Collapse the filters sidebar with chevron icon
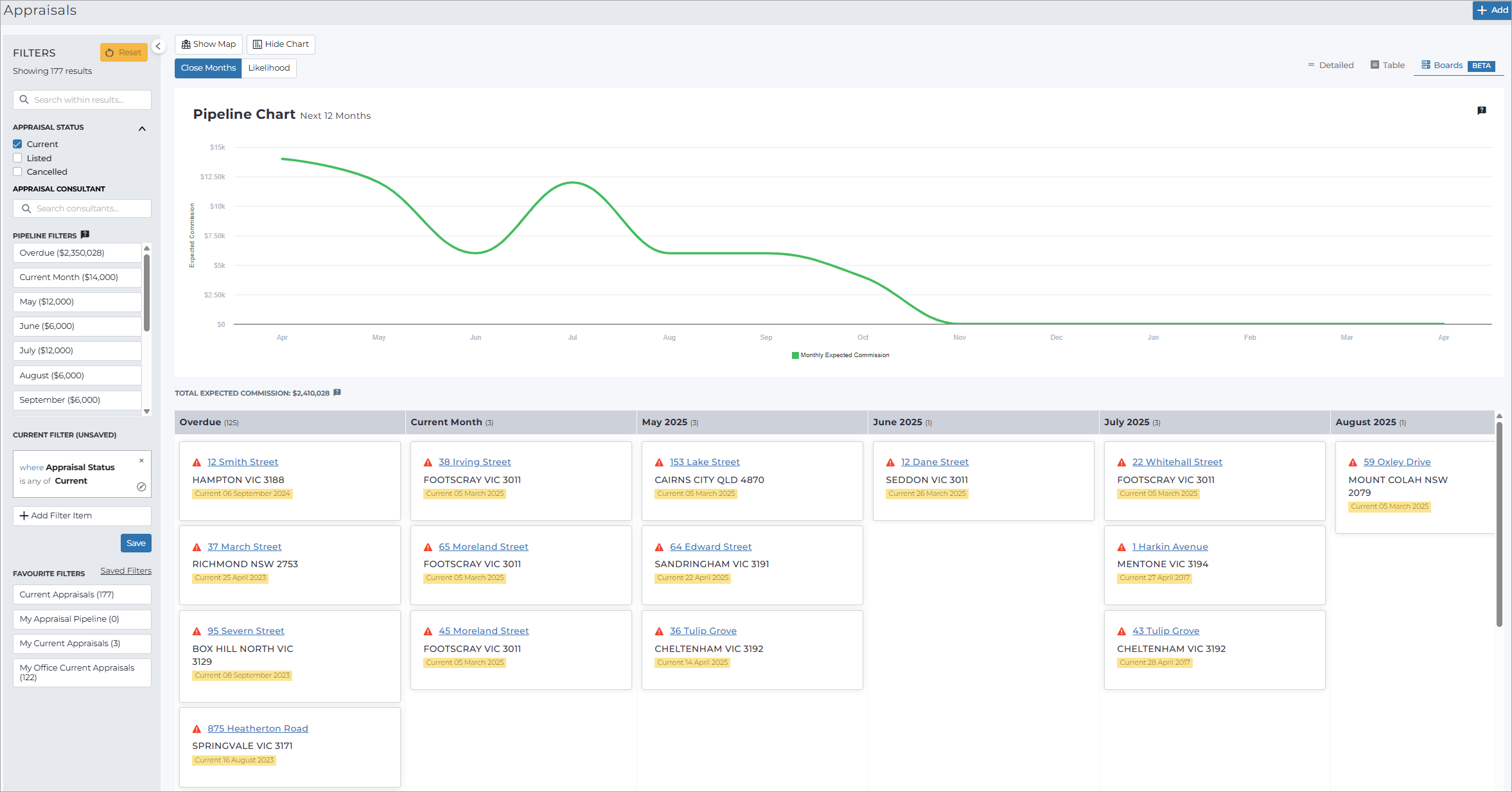Image resolution: width=1512 pixels, height=792 pixels. pyautogui.click(x=158, y=46)
